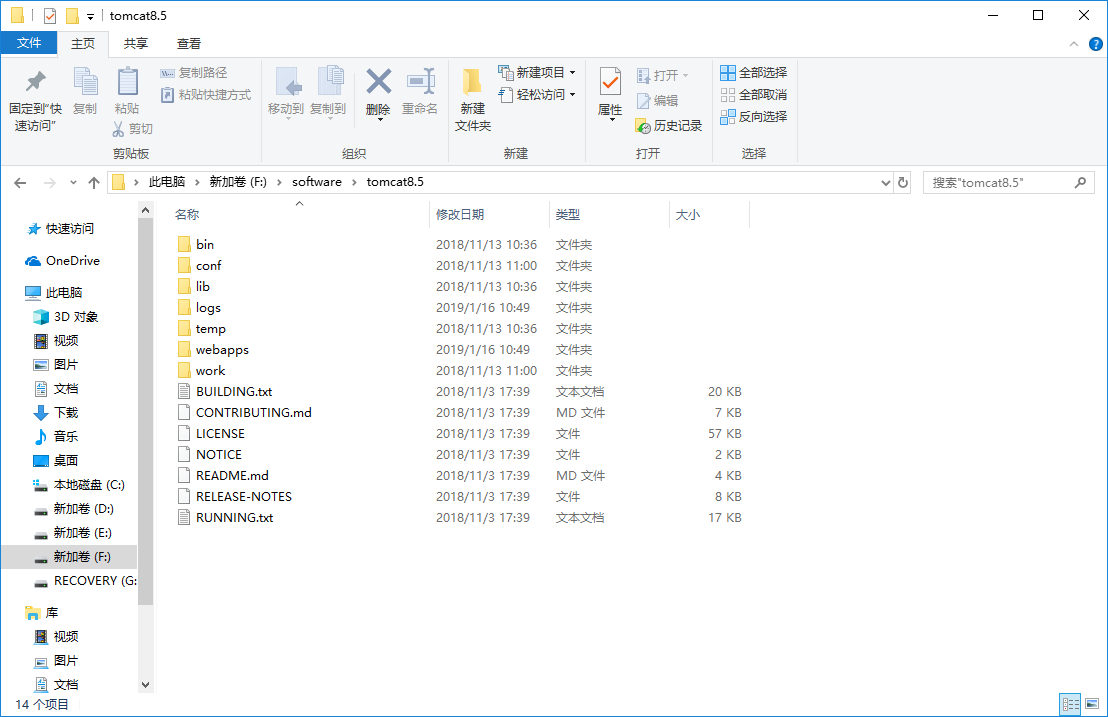Open Quick Access Toolbar customize arrow
The height and width of the screenshot is (717, 1108).
(x=90, y=16)
